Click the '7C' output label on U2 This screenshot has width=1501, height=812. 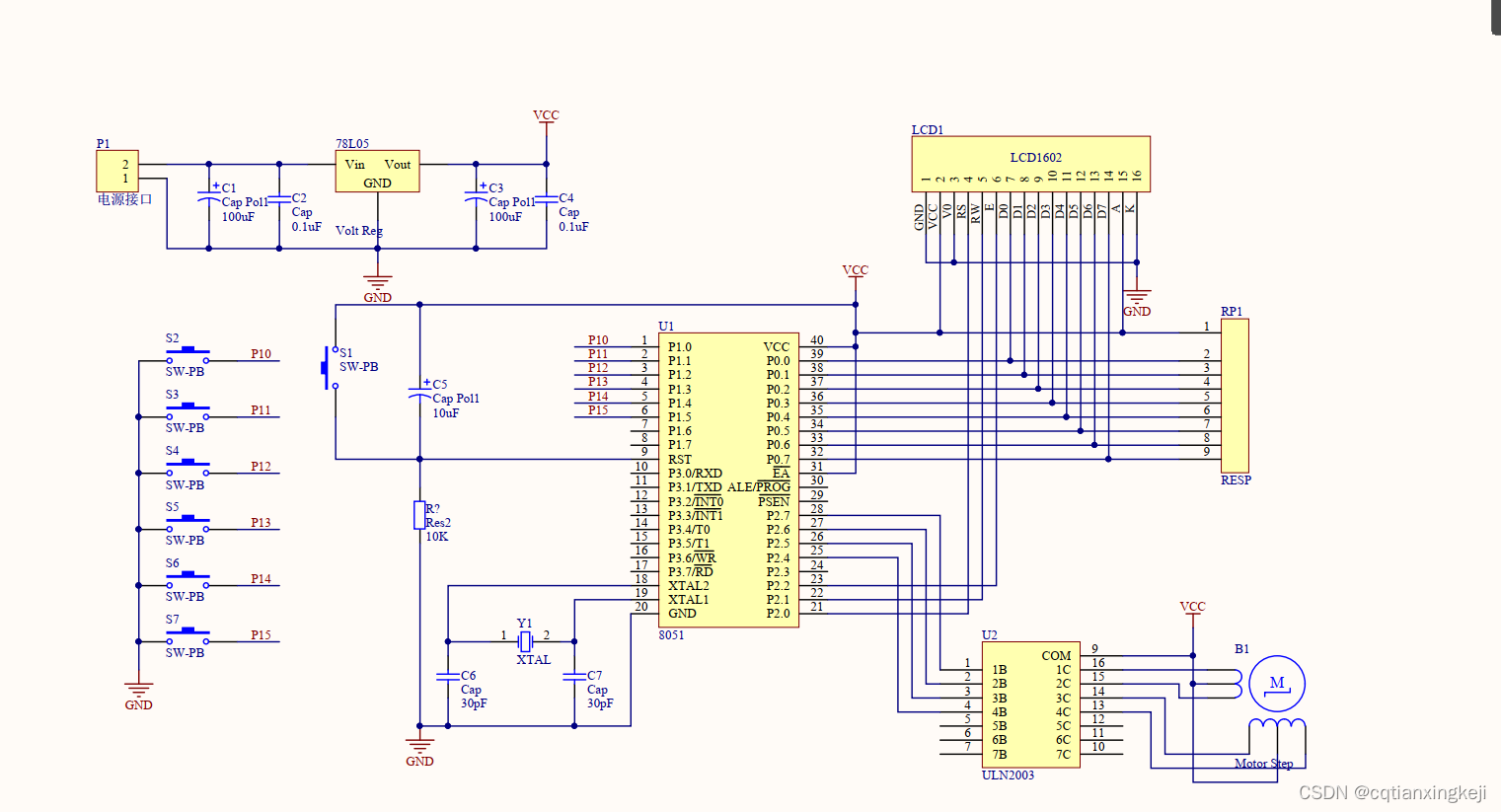click(x=1063, y=755)
